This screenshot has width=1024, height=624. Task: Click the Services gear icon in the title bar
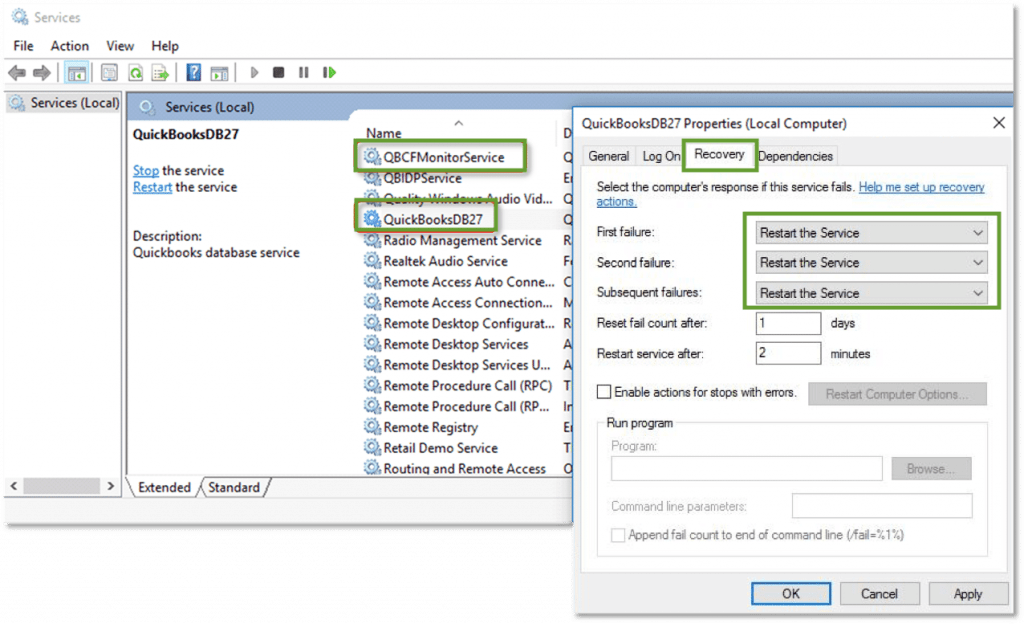pos(20,17)
